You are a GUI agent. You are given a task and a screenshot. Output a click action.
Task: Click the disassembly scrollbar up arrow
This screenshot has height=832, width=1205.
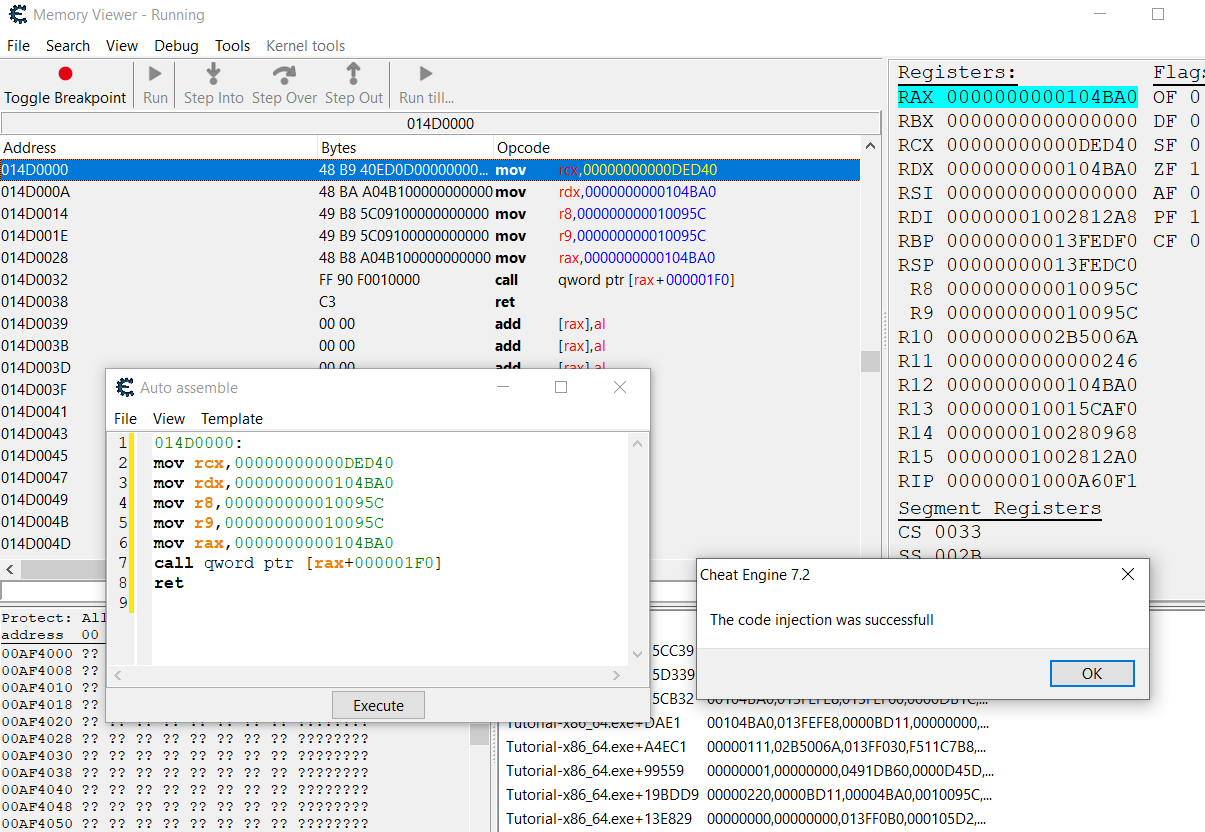(869, 143)
